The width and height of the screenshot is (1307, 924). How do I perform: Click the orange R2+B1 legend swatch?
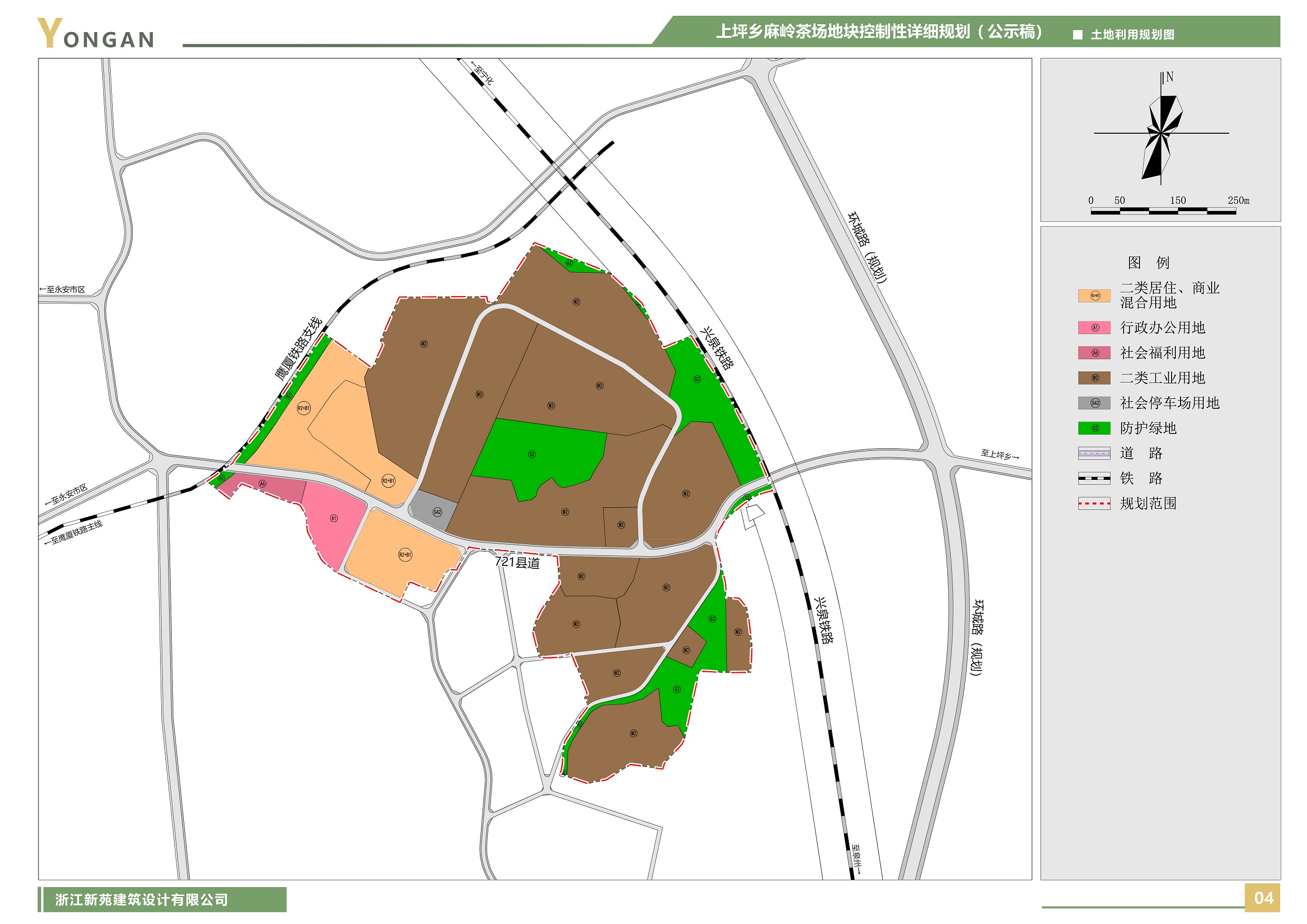1094,296
